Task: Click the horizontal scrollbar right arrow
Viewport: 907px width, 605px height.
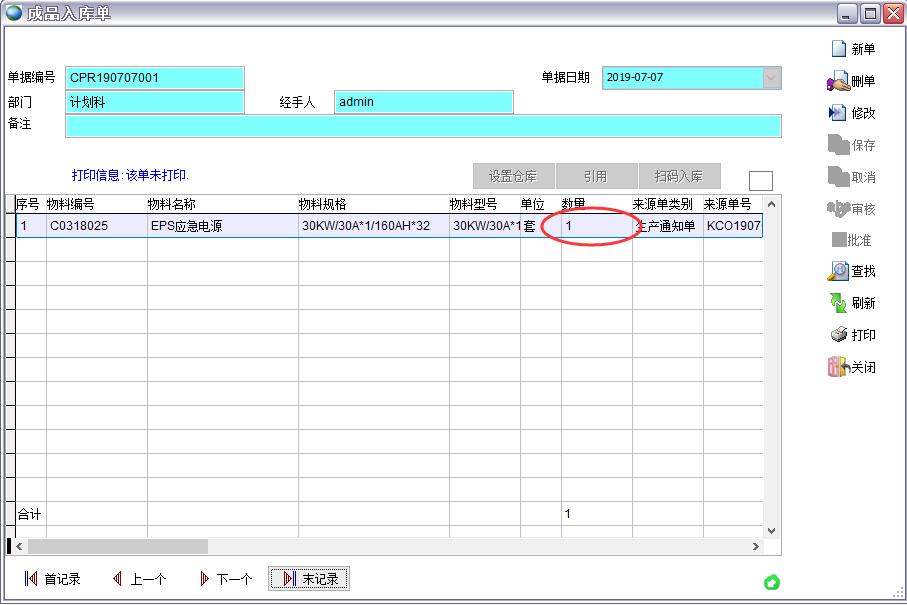Action: tap(755, 547)
